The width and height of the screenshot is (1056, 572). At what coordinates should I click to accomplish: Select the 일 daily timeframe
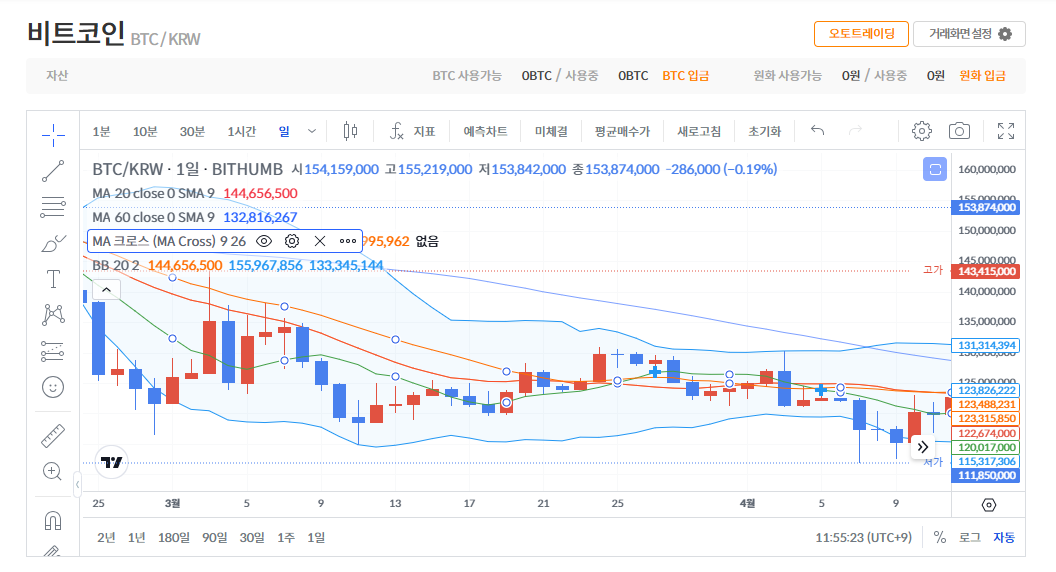(284, 131)
